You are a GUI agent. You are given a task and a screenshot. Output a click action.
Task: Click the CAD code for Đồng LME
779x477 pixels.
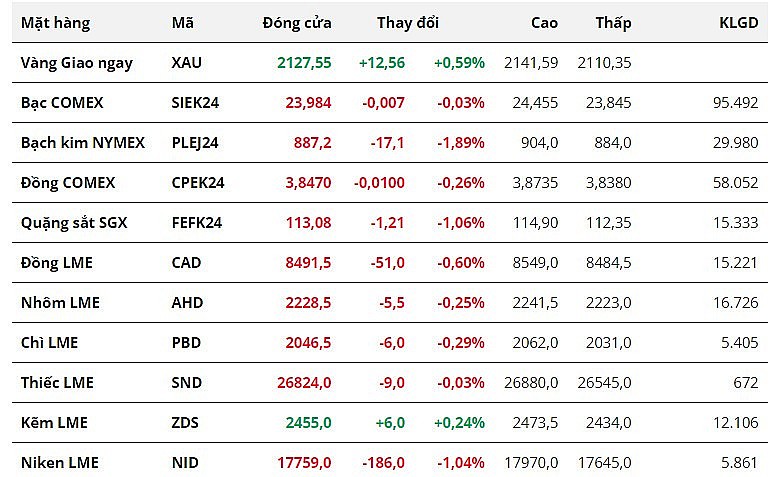[x=186, y=262]
